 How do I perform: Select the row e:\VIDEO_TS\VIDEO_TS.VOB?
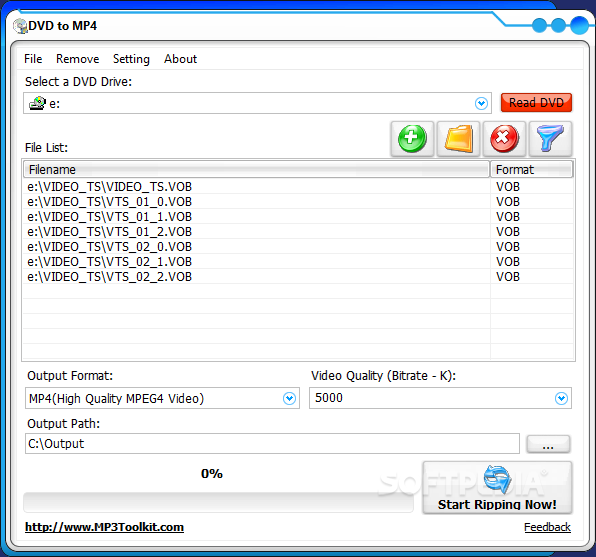coord(298,187)
